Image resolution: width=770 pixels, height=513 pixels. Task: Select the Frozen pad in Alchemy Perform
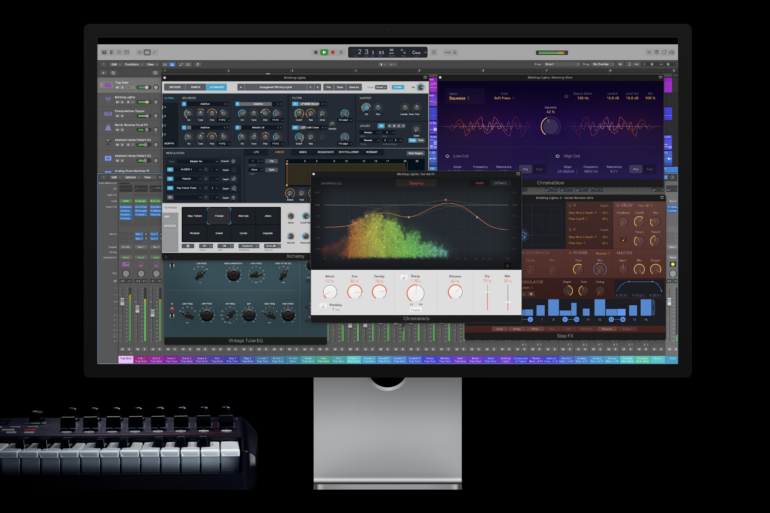click(x=219, y=216)
